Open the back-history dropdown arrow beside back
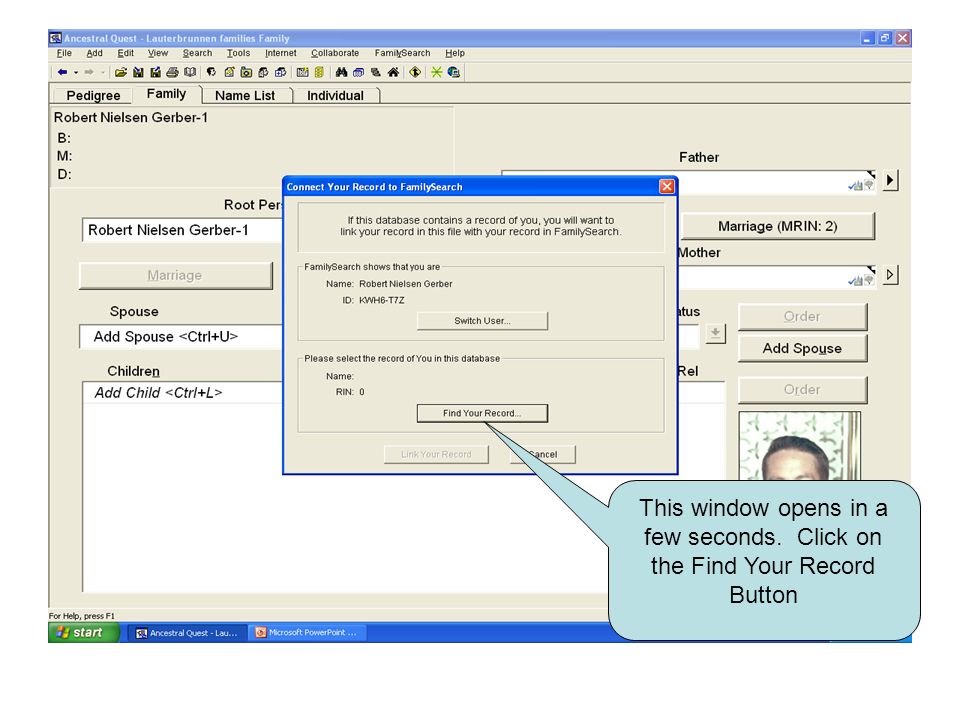The height and width of the screenshot is (720, 960). pyautogui.click(x=76, y=72)
